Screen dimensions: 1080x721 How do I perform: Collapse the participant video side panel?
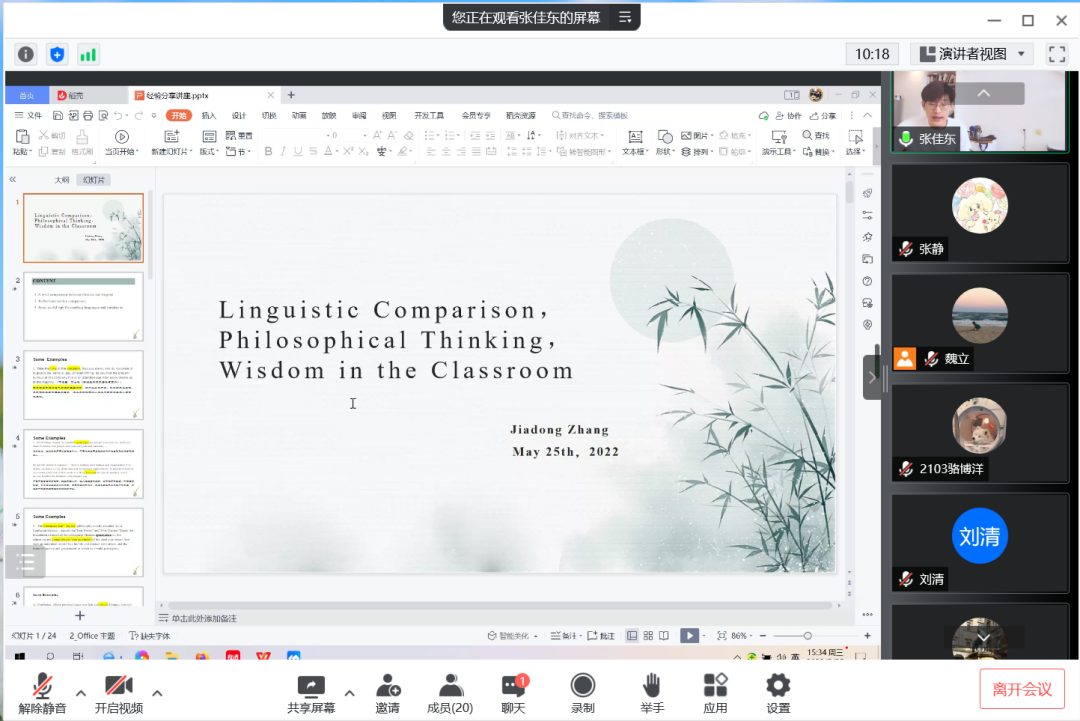click(872, 377)
